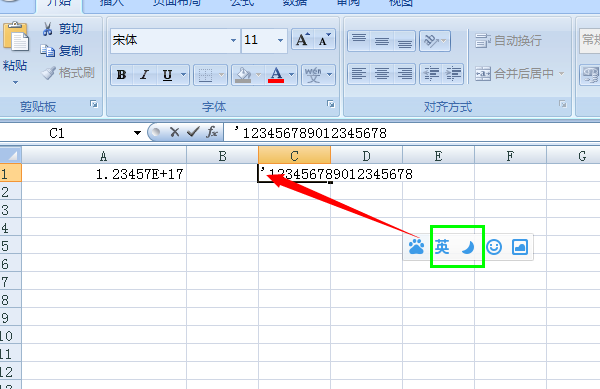Decrease indent button
The height and width of the screenshot is (389, 600).
(431, 73)
